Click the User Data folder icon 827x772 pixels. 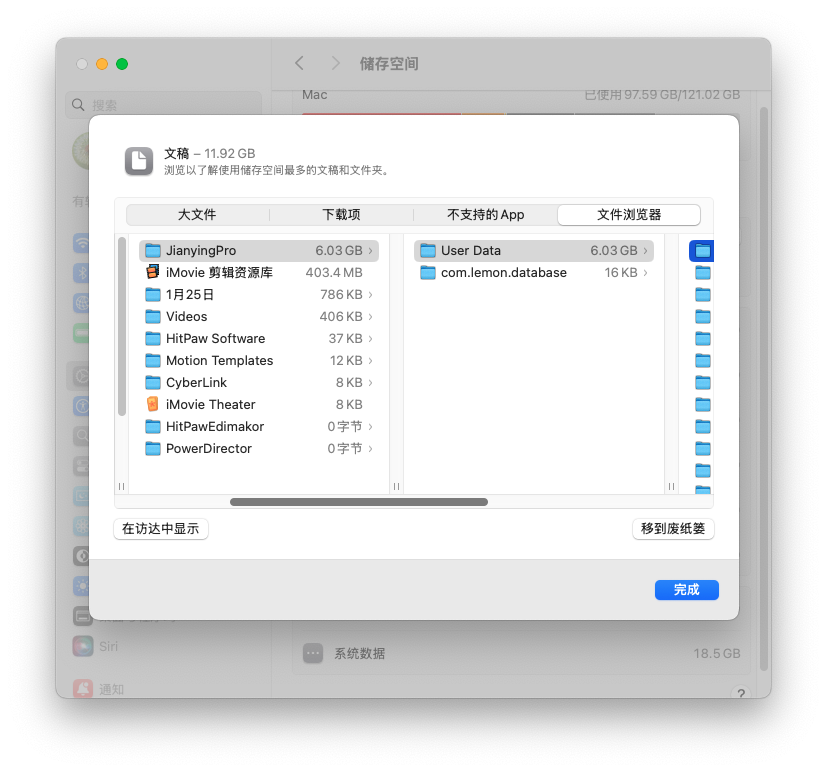point(428,250)
